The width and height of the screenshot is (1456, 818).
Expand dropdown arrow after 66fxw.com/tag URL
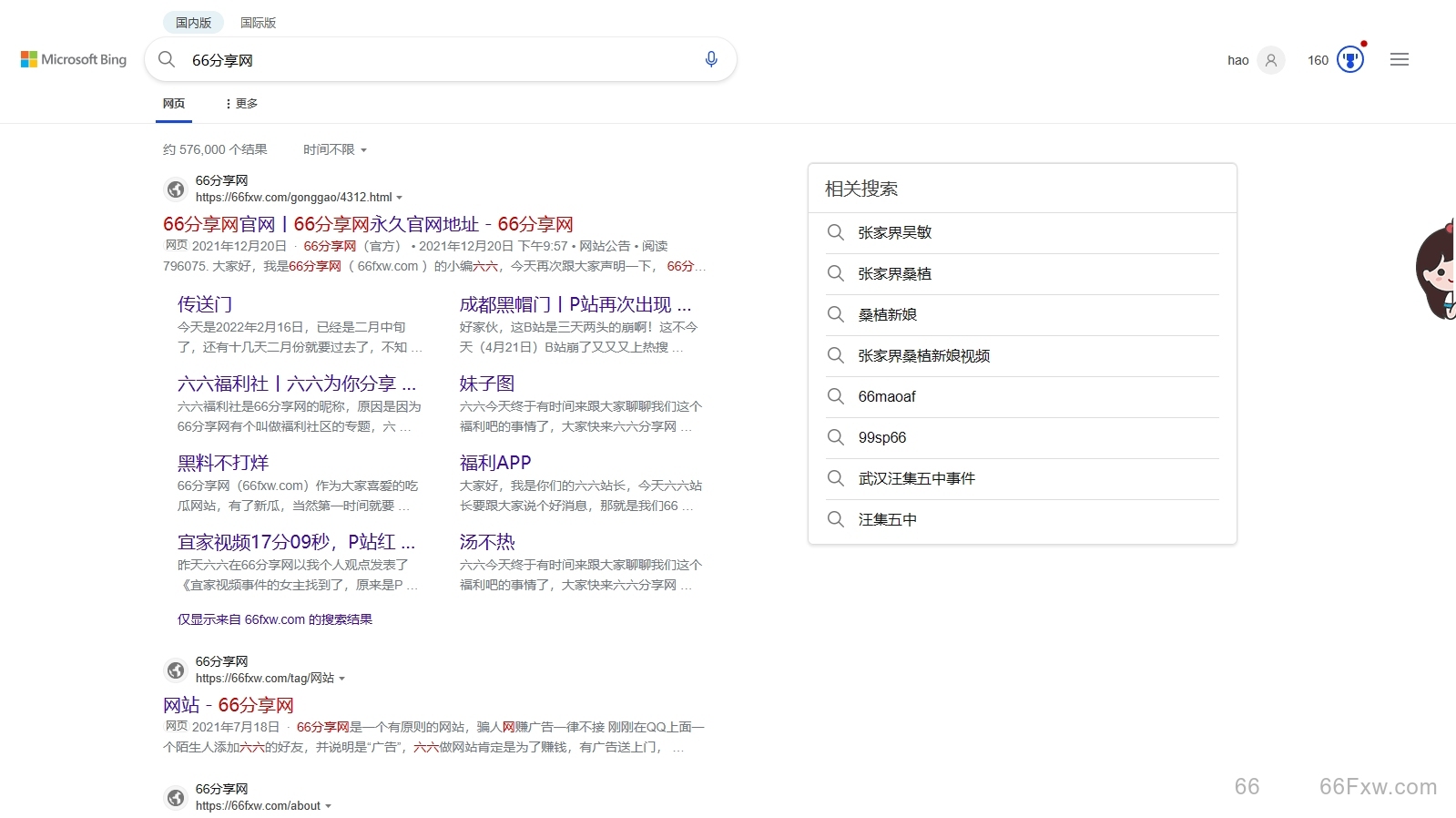(341, 679)
